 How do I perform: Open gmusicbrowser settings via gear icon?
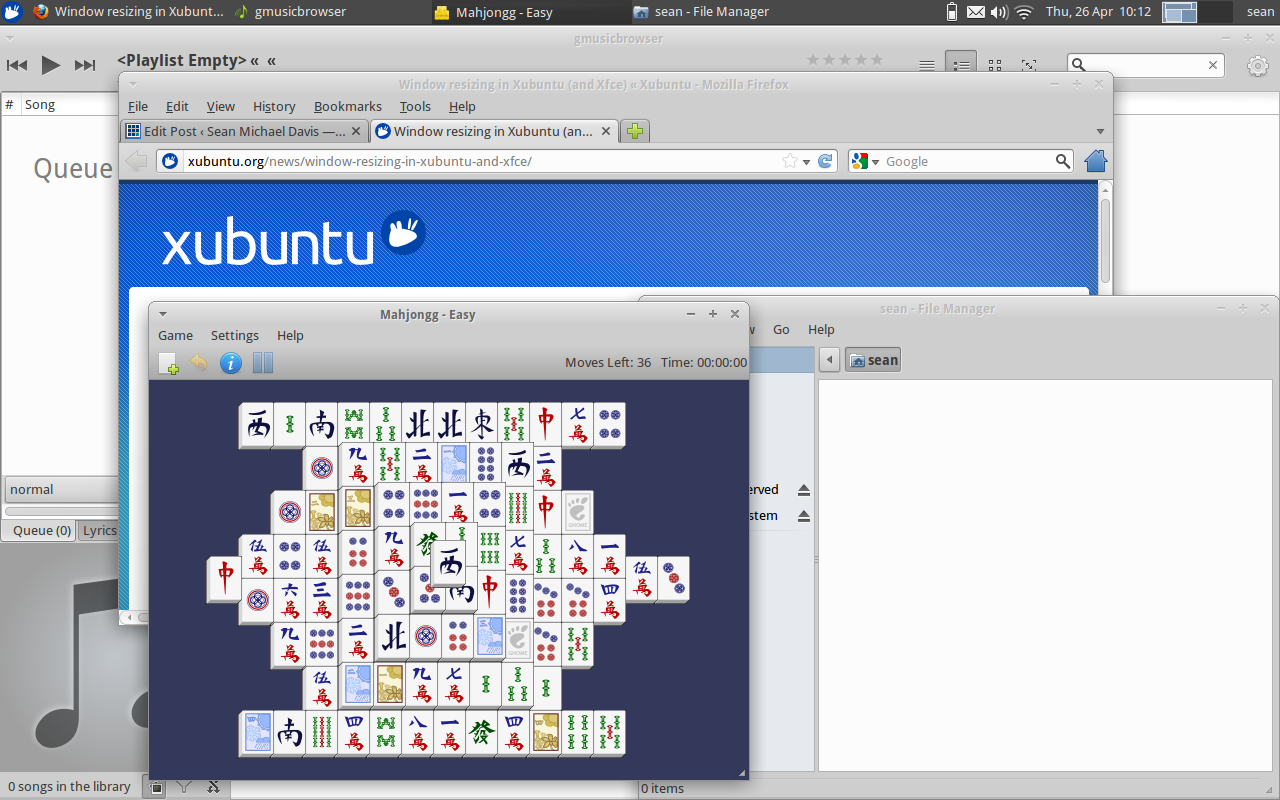click(x=1257, y=64)
